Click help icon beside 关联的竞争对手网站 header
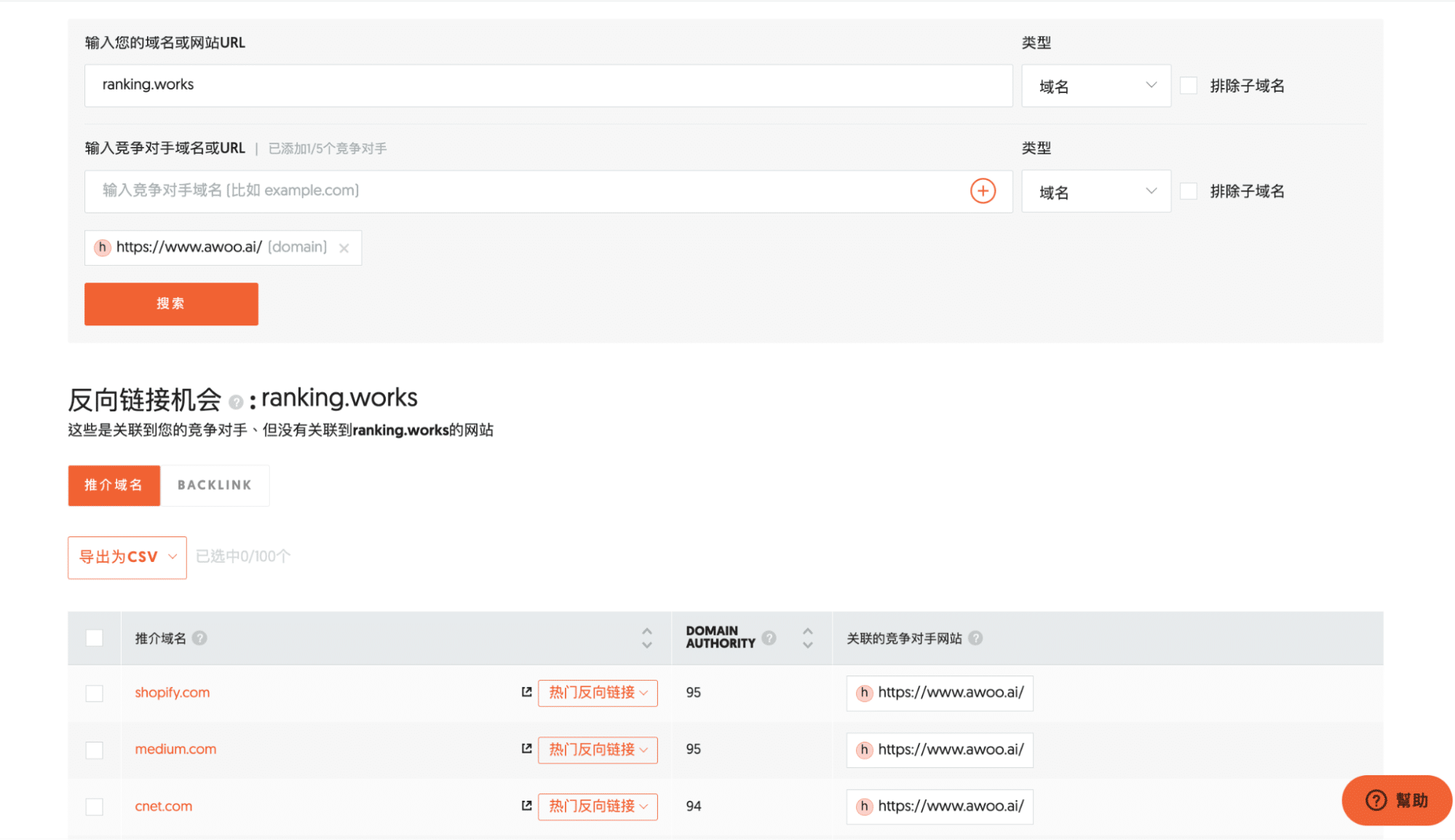Viewport: 1455px width, 840px height. [975, 638]
